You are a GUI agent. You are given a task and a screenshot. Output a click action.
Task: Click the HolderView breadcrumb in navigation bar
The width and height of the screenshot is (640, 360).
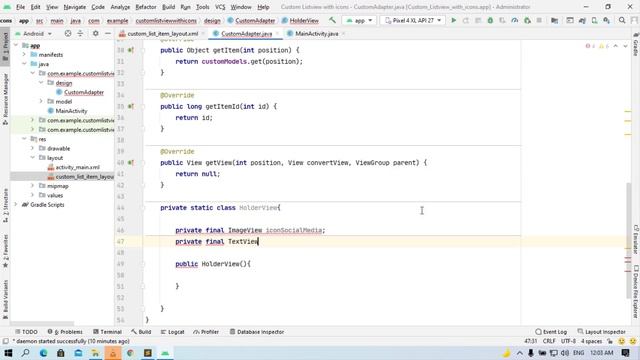pyautogui.click(x=300, y=20)
